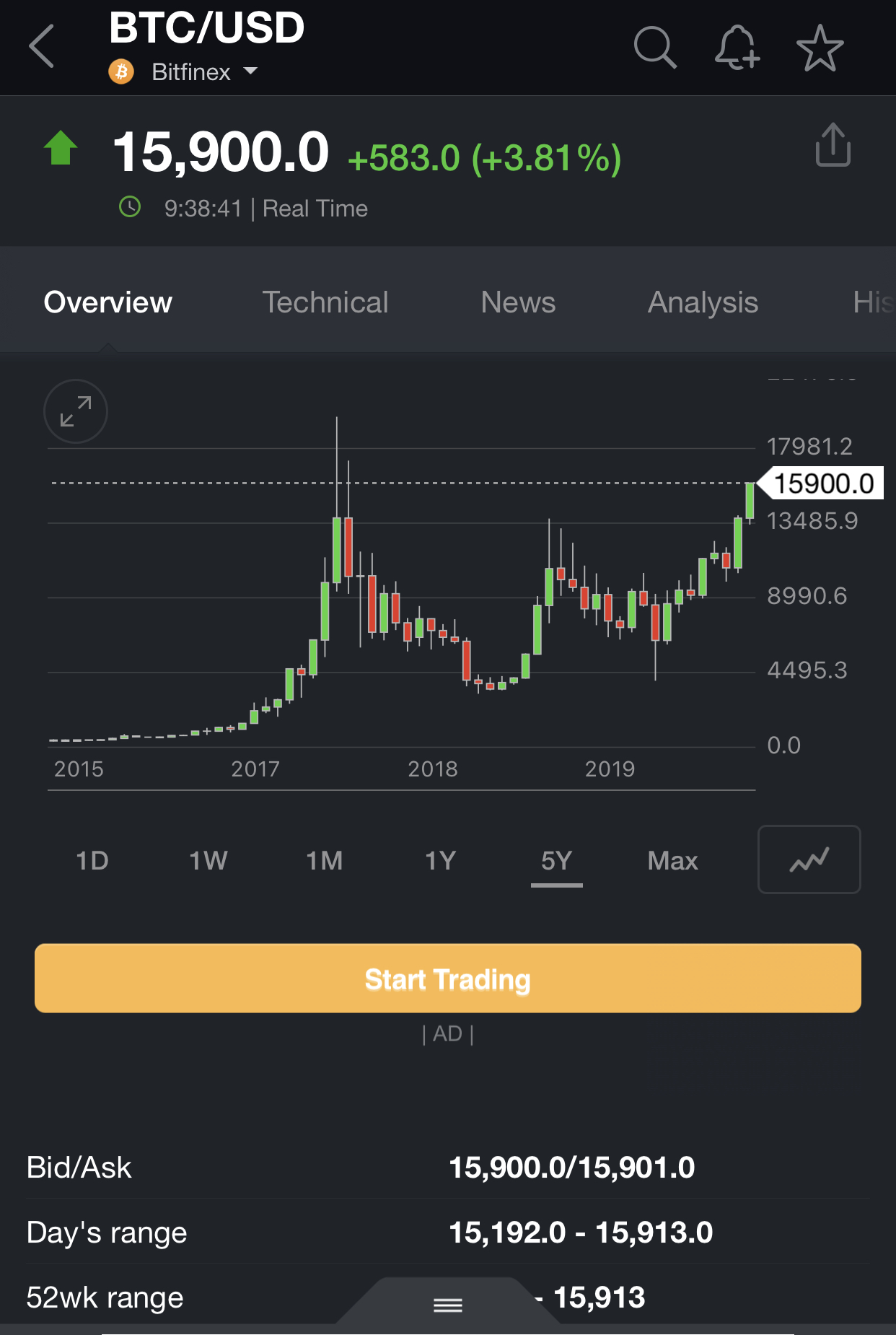Open the search magnifier icon
Image resolution: width=896 pixels, height=1335 pixels.
tap(655, 48)
